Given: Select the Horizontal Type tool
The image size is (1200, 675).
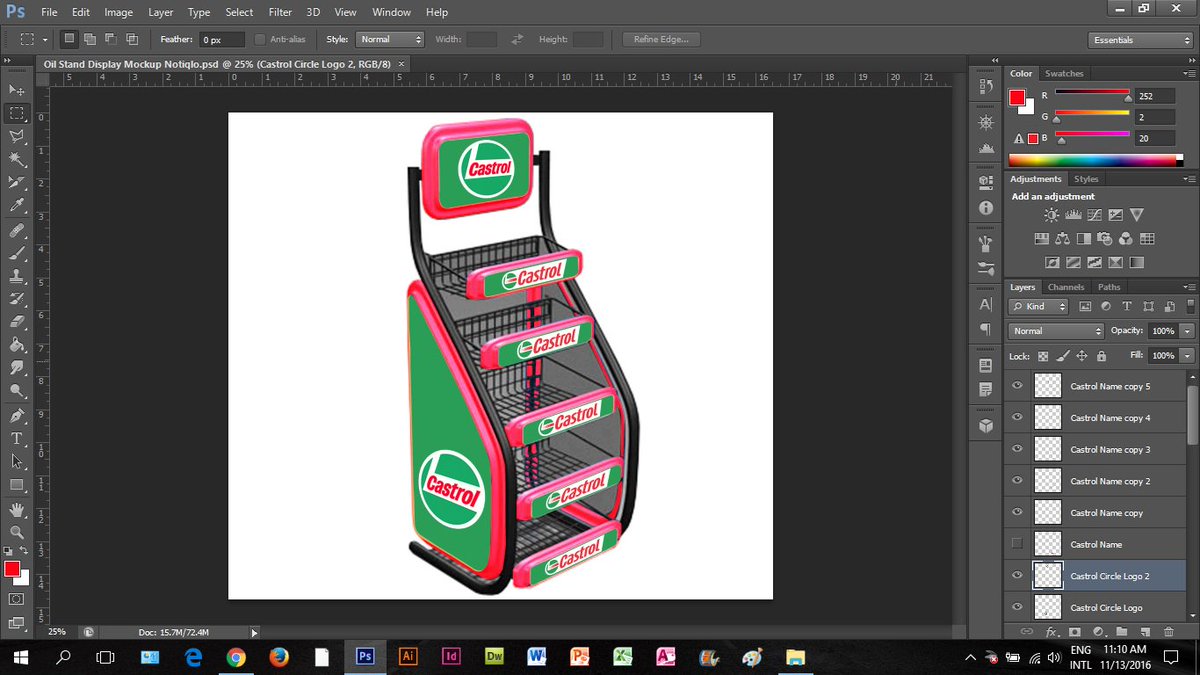Looking at the screenshot, I should [x=17, y=438].
